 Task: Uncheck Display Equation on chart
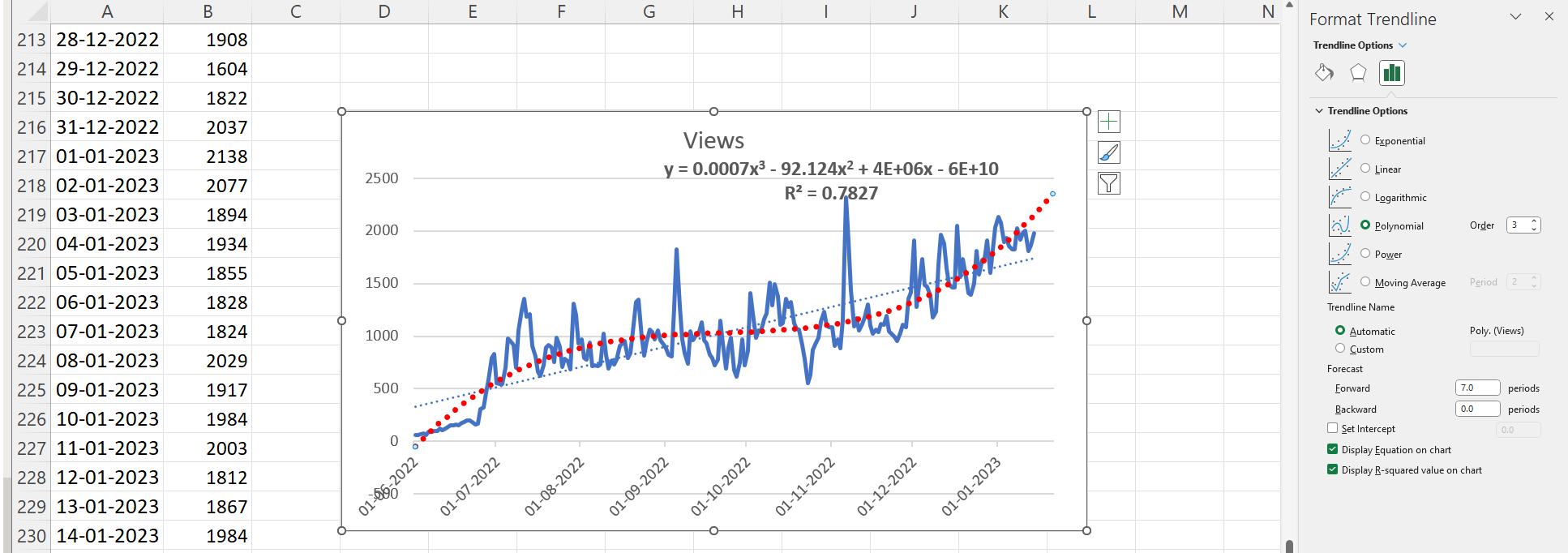pyautogui.click(x=1332, y=449)
